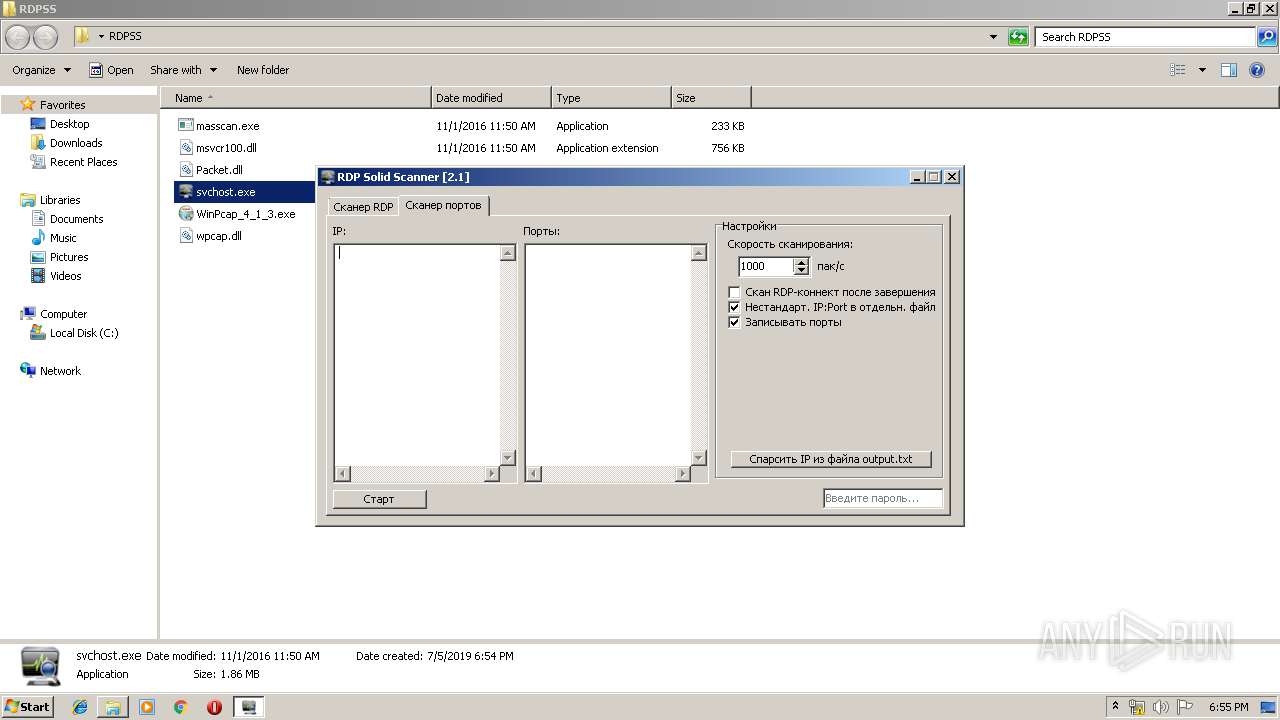Open Windows Media Player taskbar icon

coord(147,707)
